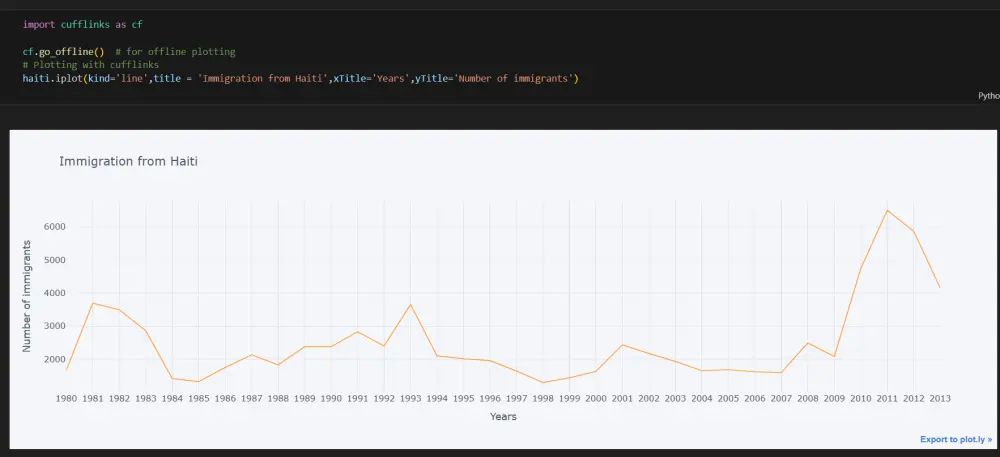Image resolution: width=1000 pixels, height=457 pixels.
Task: Select the 2013 x-axis tick label
Action: coord(939,398)
